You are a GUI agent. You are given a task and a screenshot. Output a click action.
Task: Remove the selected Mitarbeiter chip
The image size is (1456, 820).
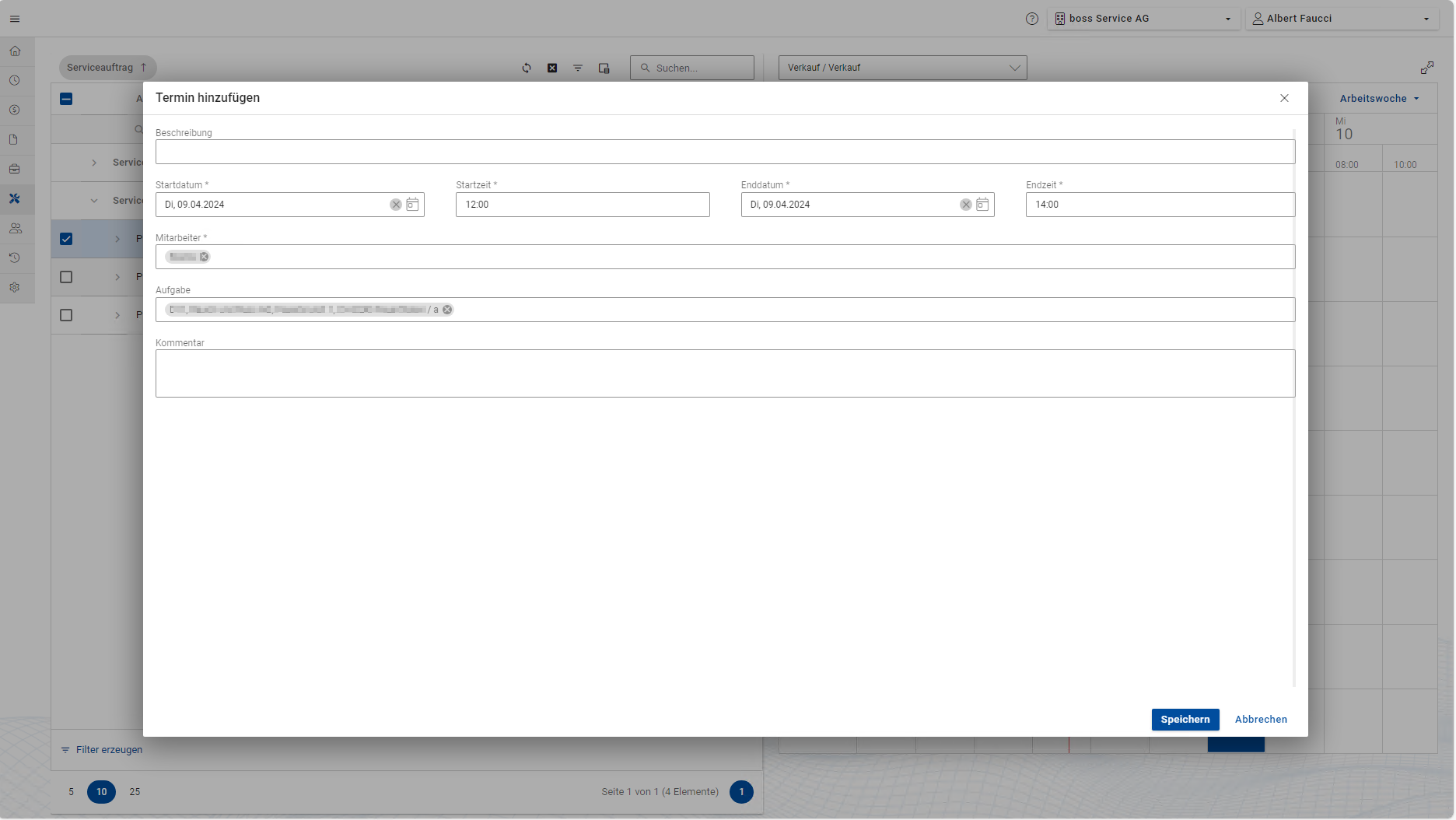pos(205,258)
